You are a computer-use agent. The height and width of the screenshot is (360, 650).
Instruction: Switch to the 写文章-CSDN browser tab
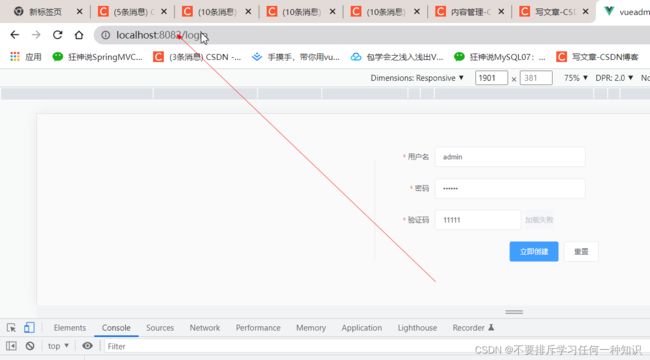point(553,12)
